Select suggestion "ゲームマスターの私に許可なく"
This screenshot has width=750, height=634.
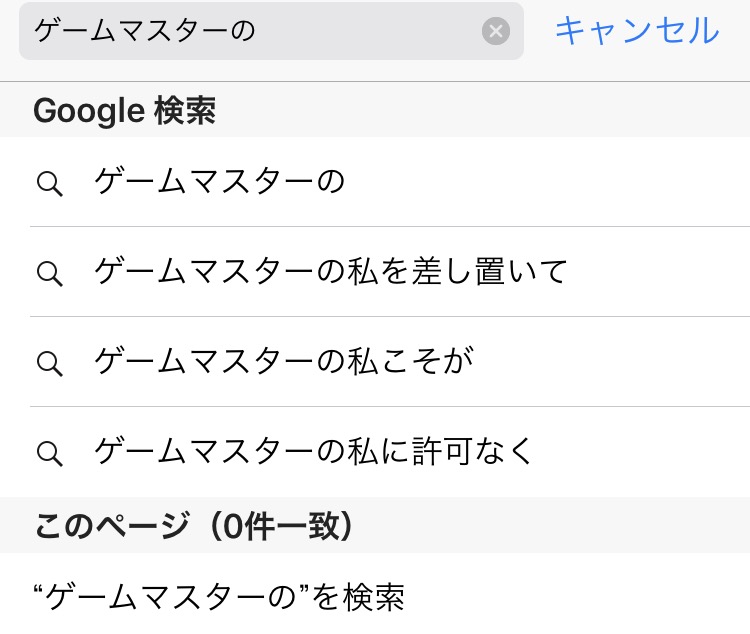315,452
